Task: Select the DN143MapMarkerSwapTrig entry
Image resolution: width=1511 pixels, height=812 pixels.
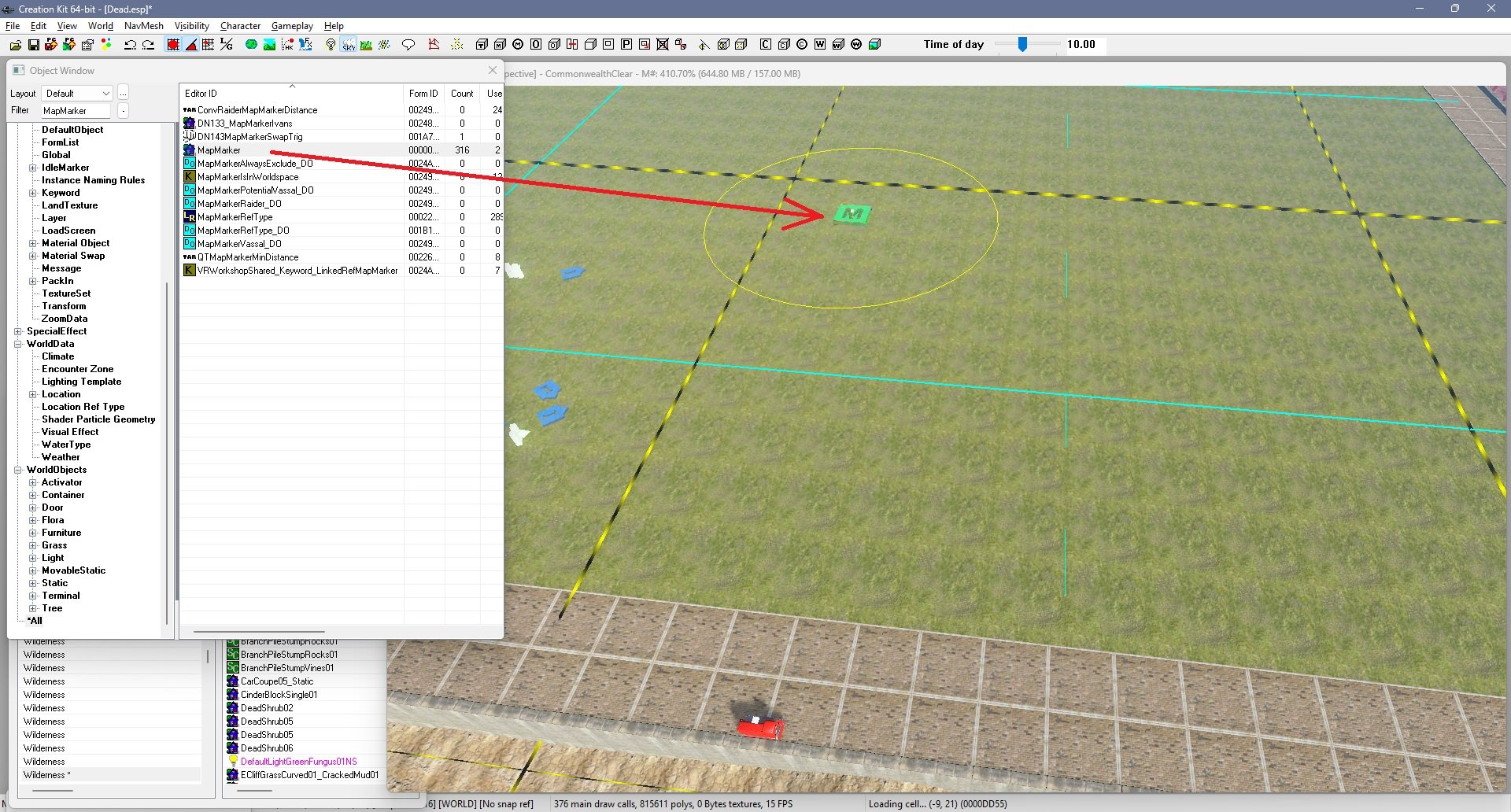Action: (x=249, y=137)
